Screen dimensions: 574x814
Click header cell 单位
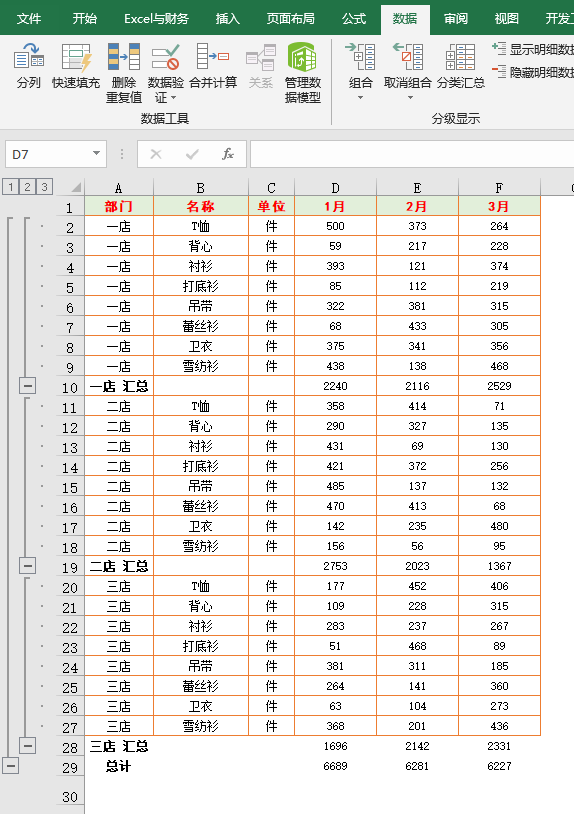tap(271, 206)
